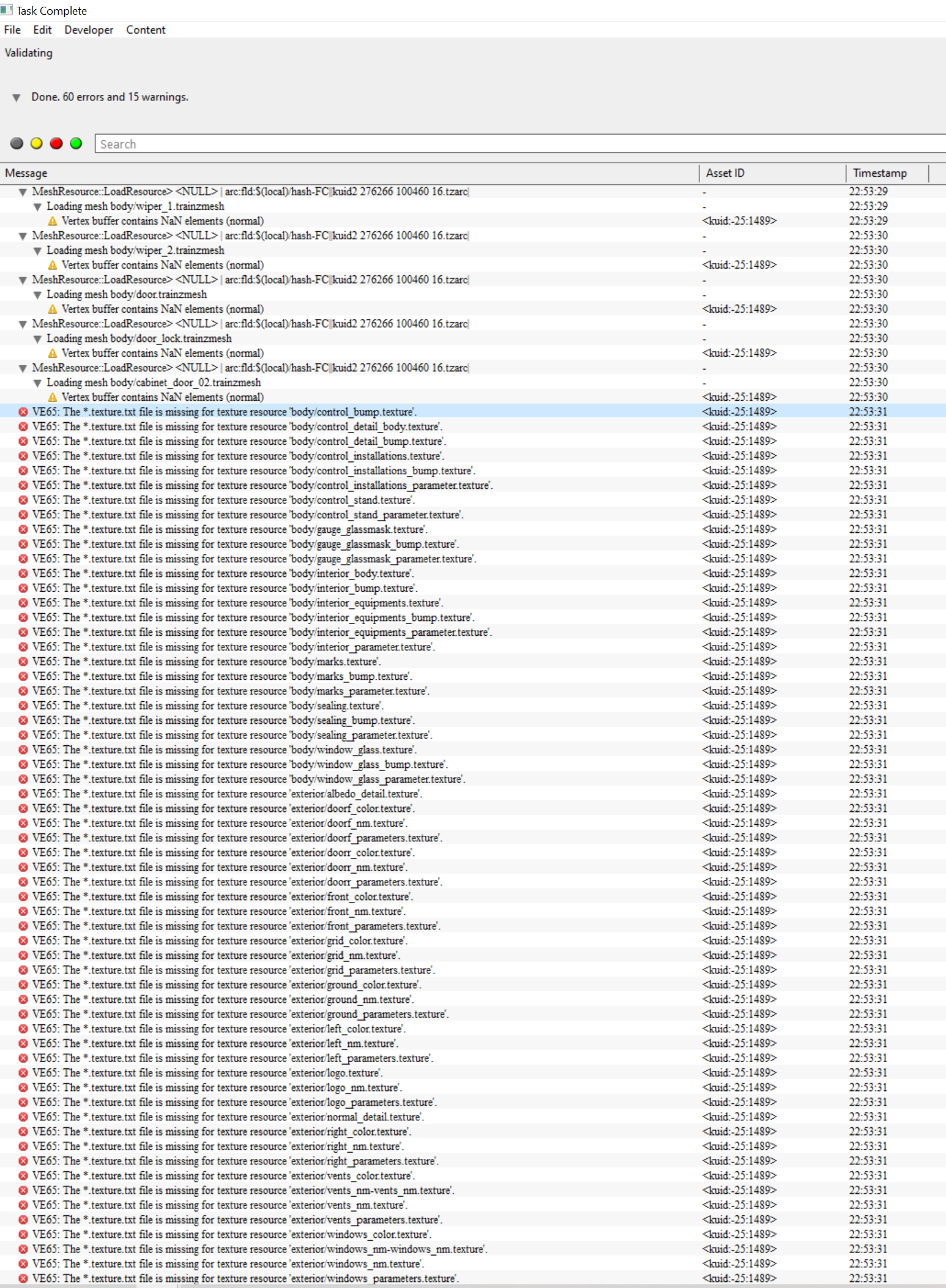Collapse the 'Loading mesh body/wiper_2.trainzmesh' row
Image resolution: width=946 pixels, height=1288 pixels.
click(37, 251)
